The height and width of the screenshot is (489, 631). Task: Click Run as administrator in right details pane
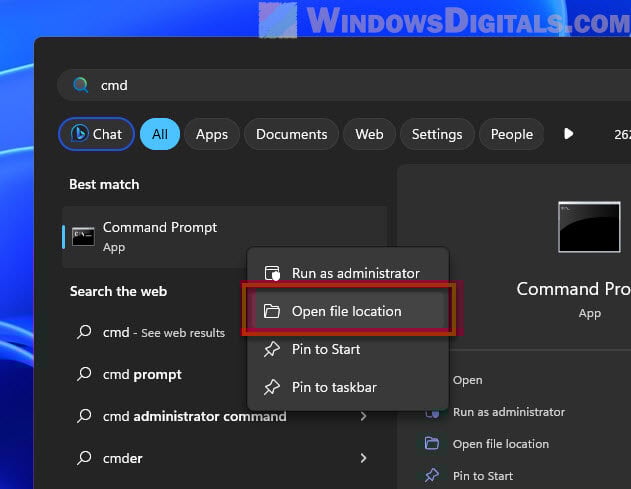click(x=509, y=412)
